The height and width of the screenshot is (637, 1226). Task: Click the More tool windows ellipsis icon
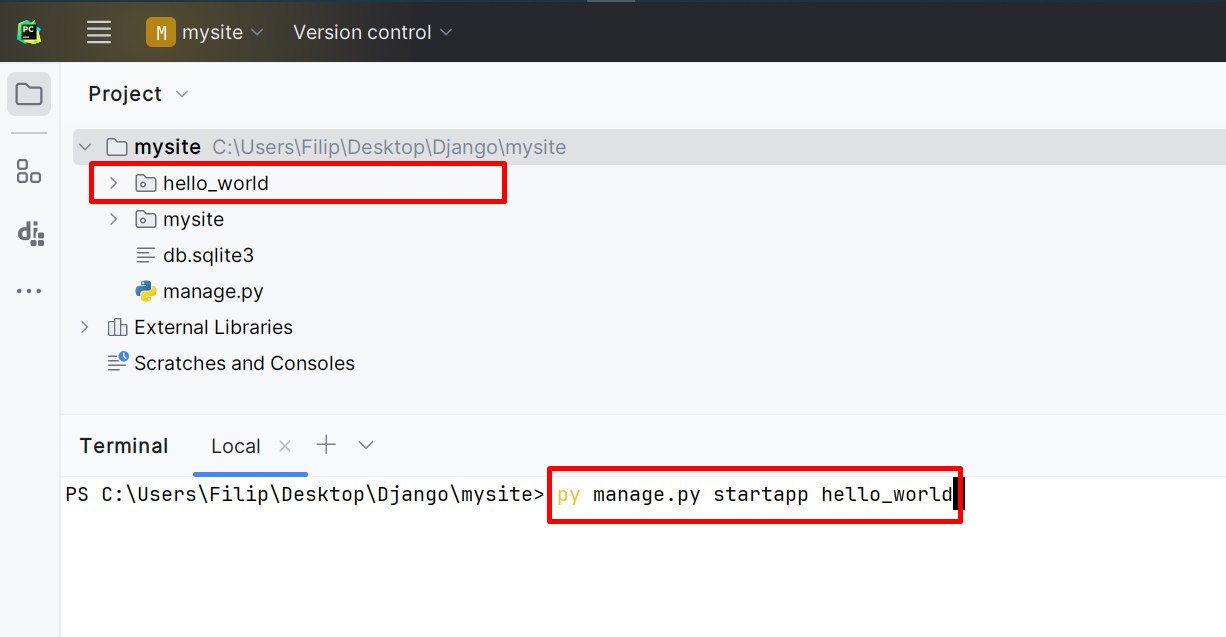click(28, 291)
